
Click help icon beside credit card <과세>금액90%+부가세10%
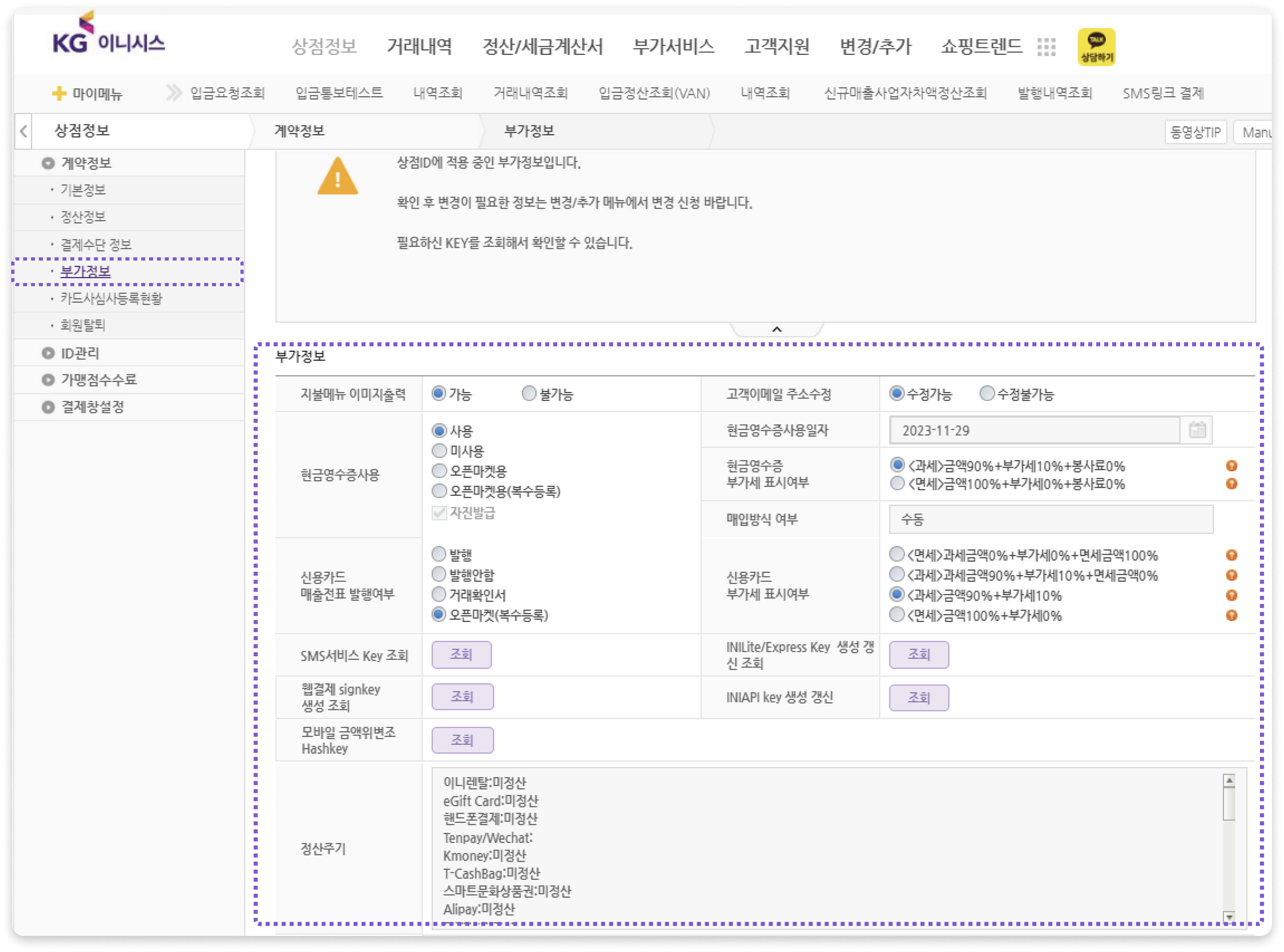[x=1232, y=595]
